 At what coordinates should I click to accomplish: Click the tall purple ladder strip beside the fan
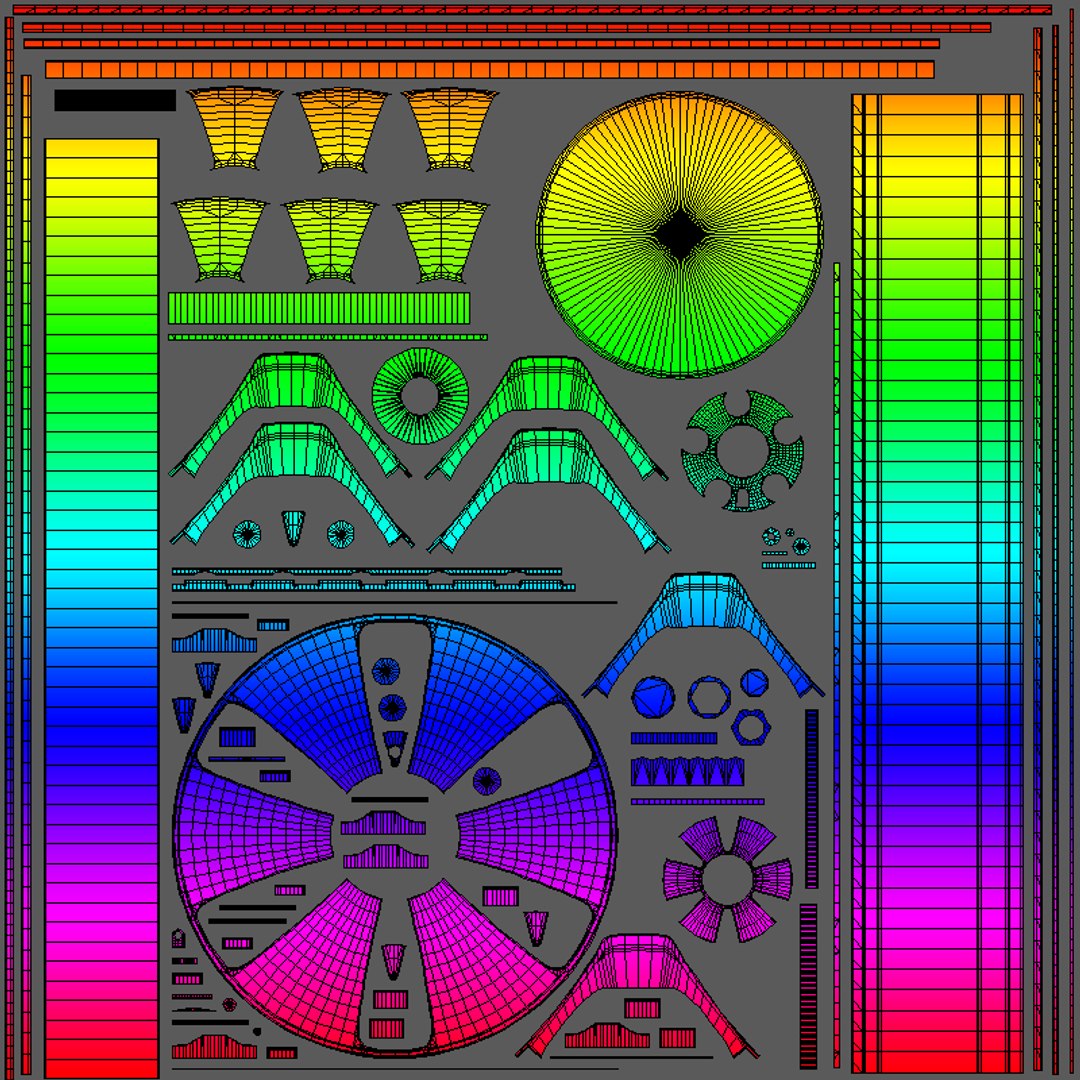point(812,799)
